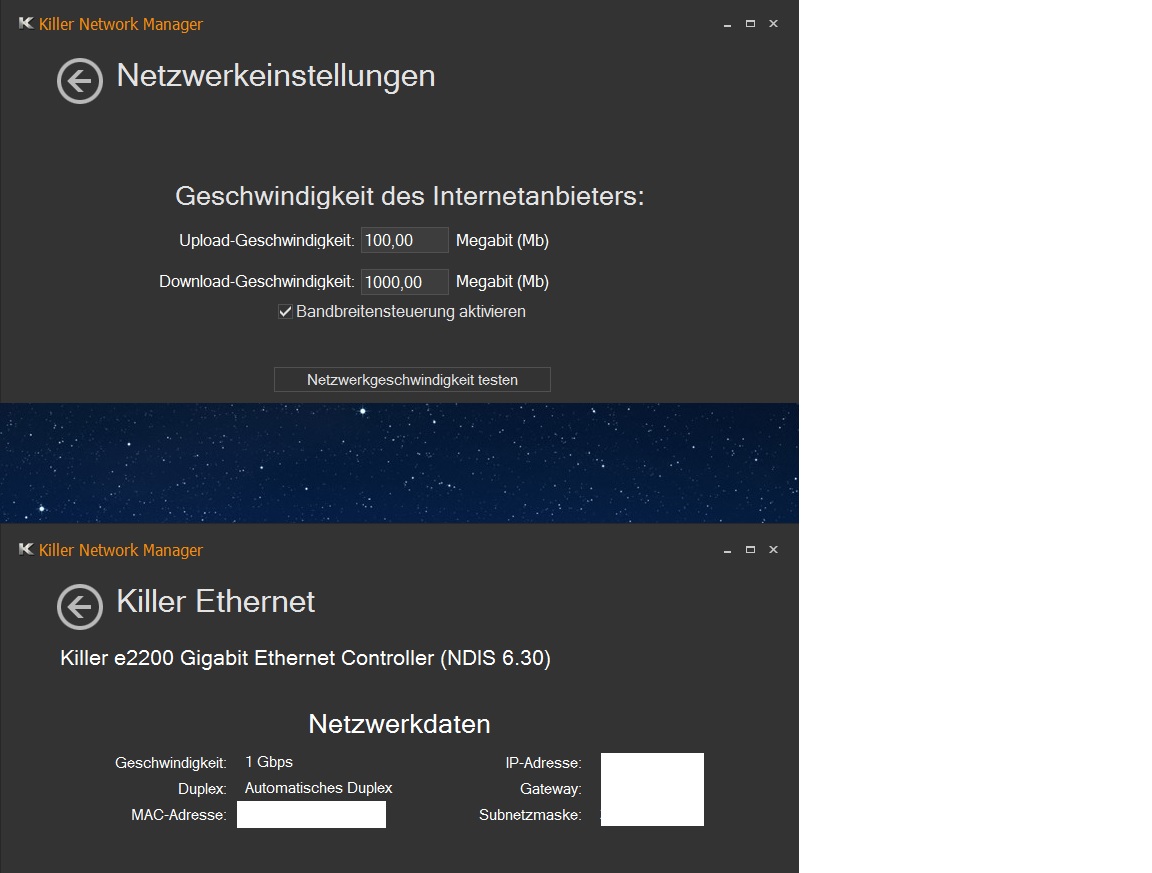Go back from the Killer Ethernet page
This screenshot has width=1152, height=873.
[80, 607]
